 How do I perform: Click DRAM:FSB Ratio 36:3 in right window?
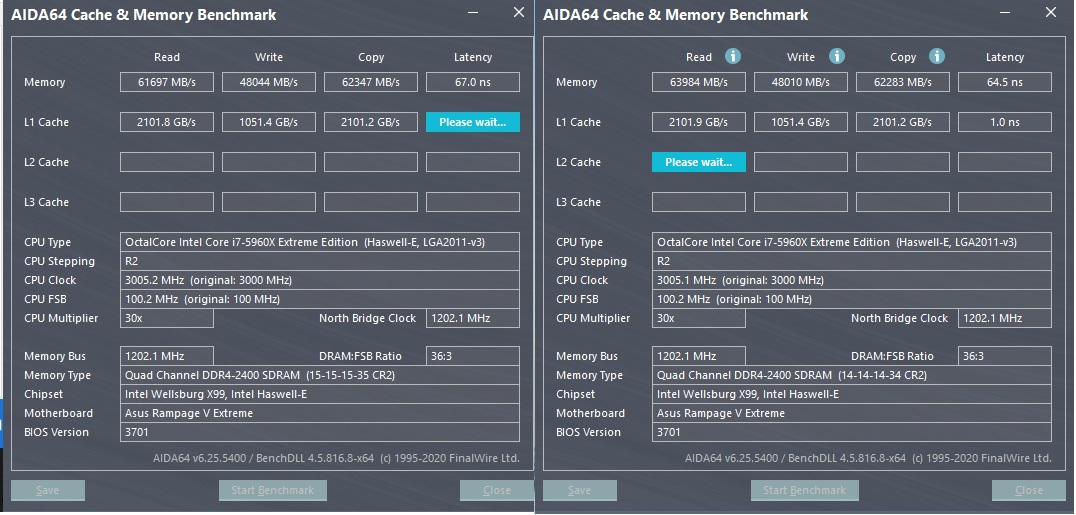(1005, 356)
